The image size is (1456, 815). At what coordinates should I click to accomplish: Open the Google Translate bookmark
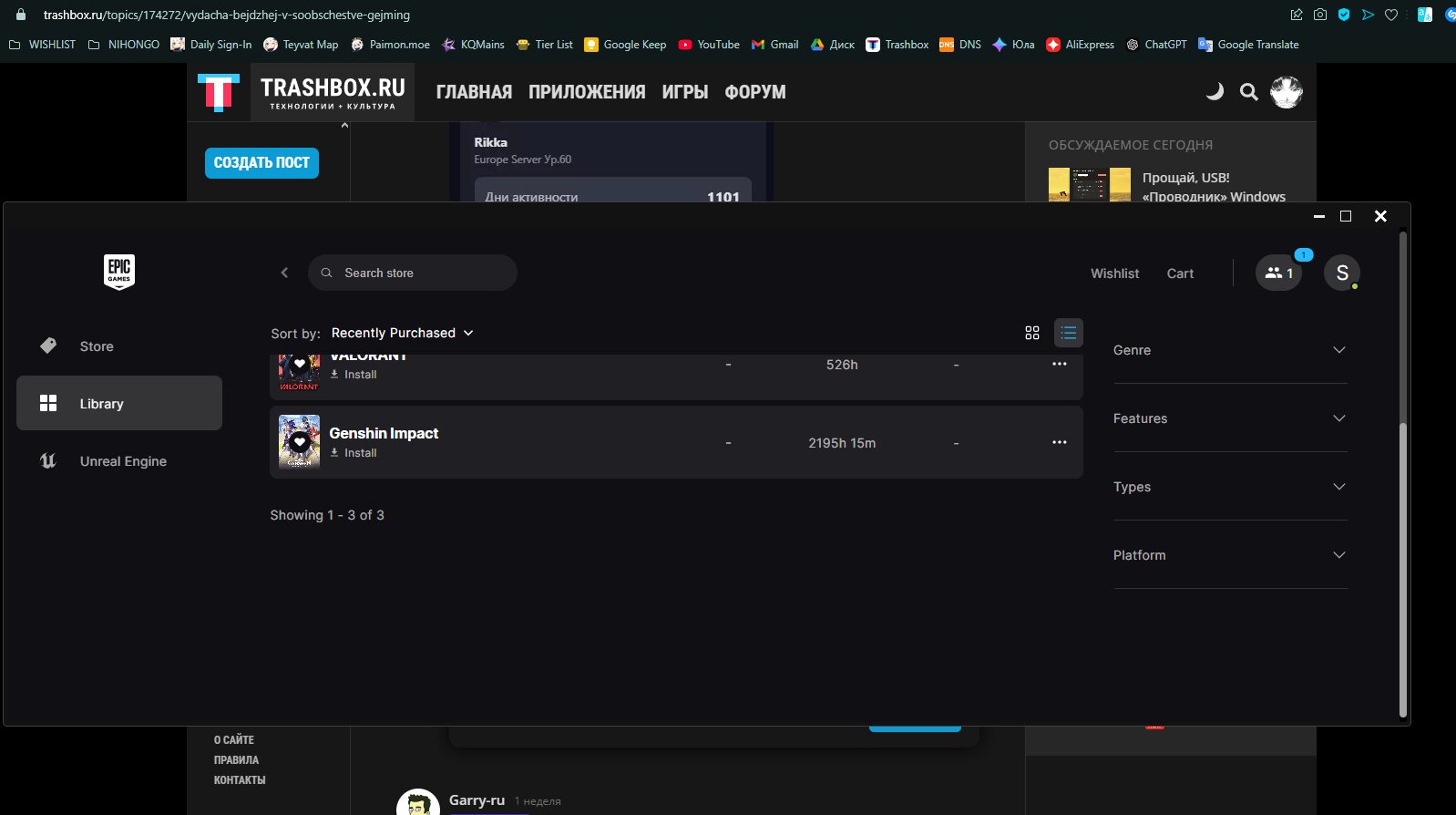1248,45
